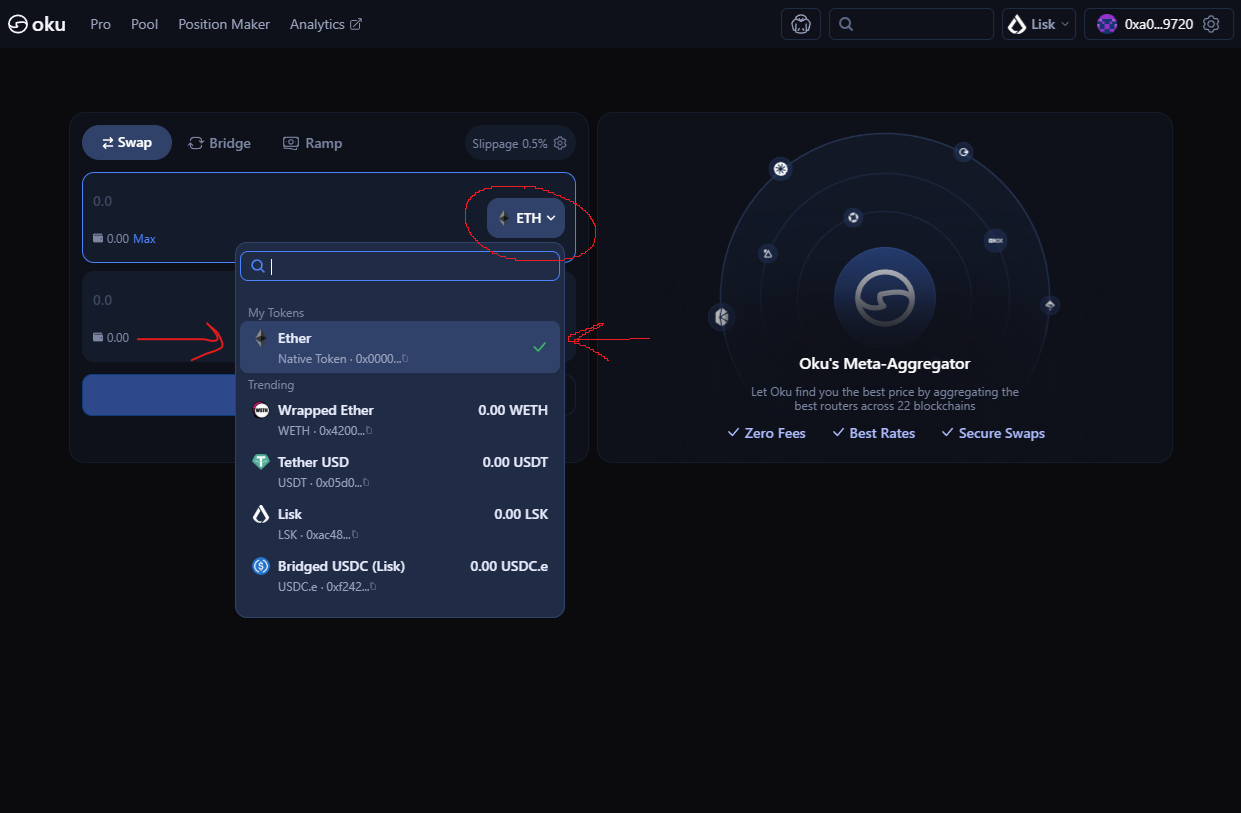1241x813 pixels.
Task: Focus the token search input field
Action: pyautogui.click(x=400, y=266)
